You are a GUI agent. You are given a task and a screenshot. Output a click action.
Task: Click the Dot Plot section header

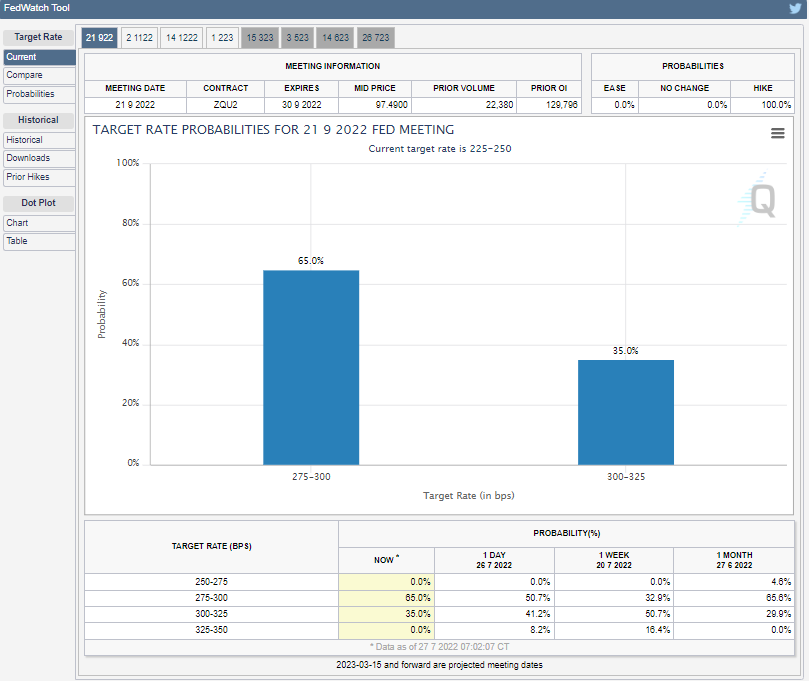tap(38, 203)
